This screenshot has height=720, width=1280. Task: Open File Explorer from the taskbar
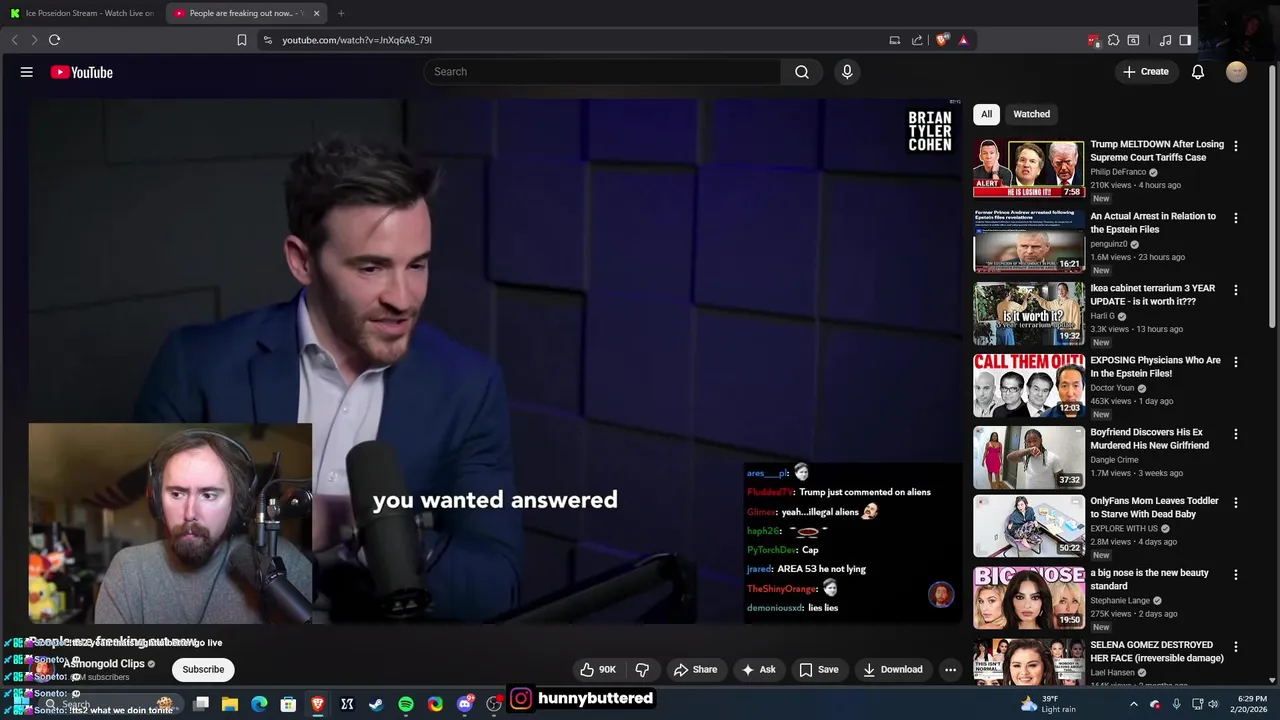(230, 704)
